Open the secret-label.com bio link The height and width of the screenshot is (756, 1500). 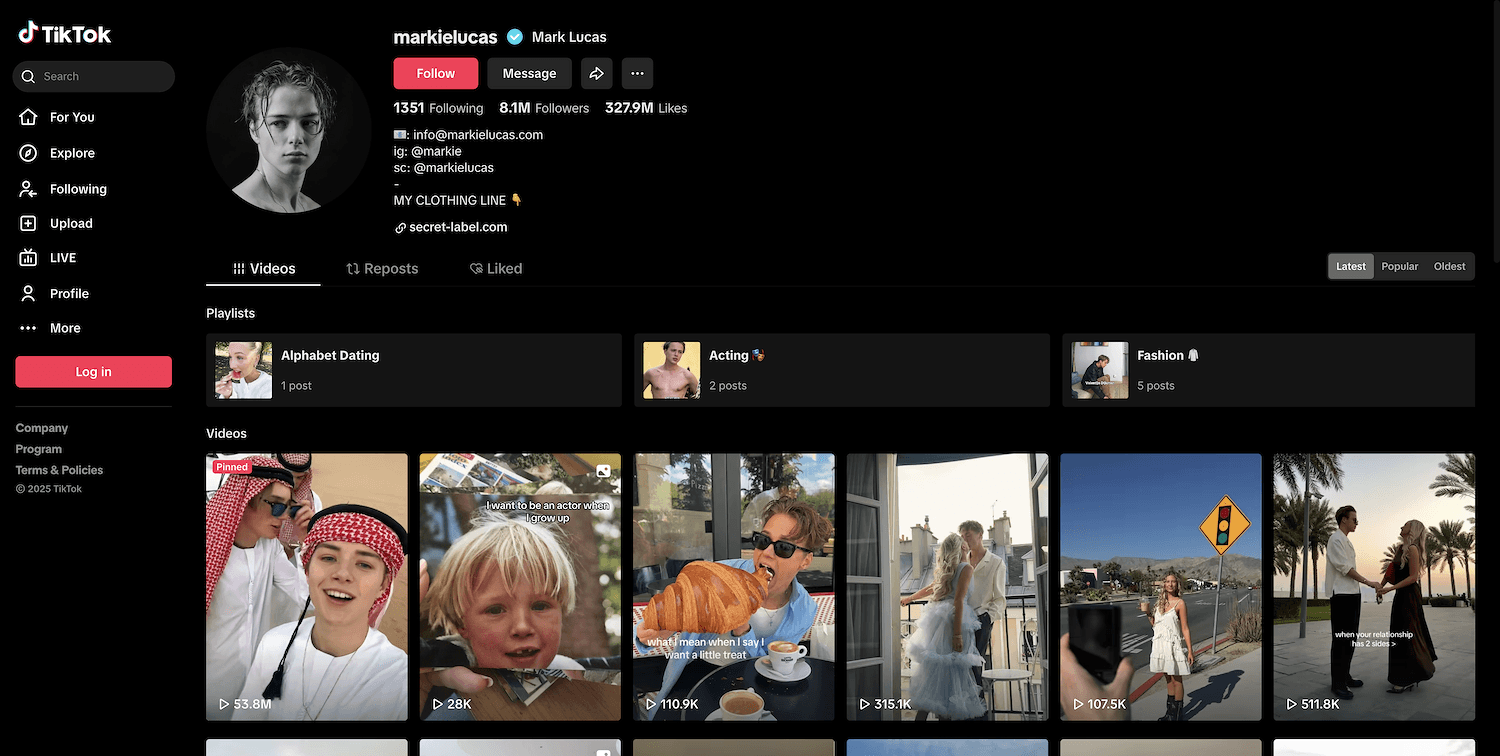click(x=457, y=227)
